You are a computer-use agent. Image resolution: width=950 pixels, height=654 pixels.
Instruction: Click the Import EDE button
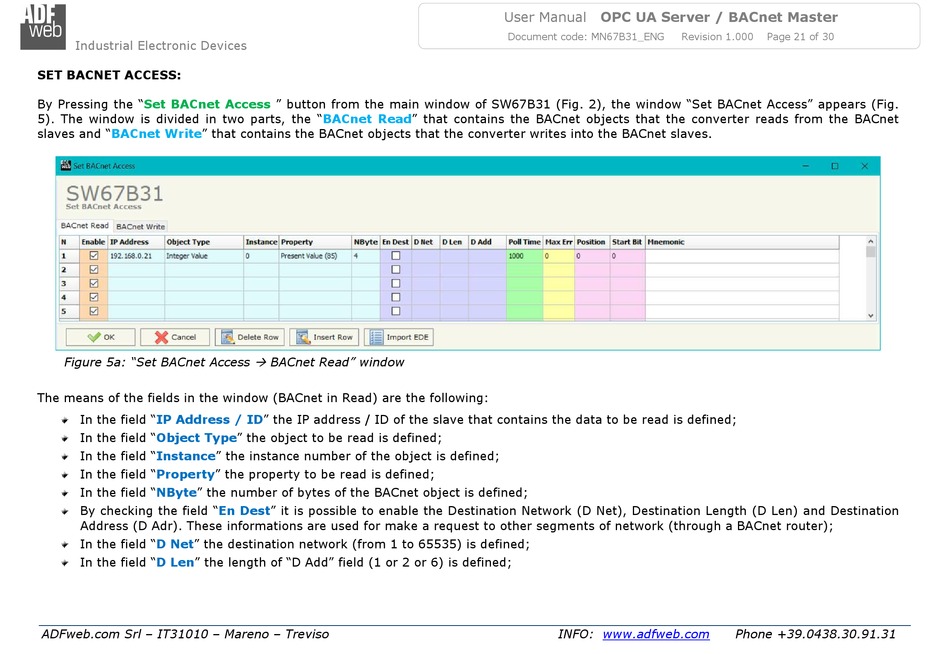tap(399, 337)
